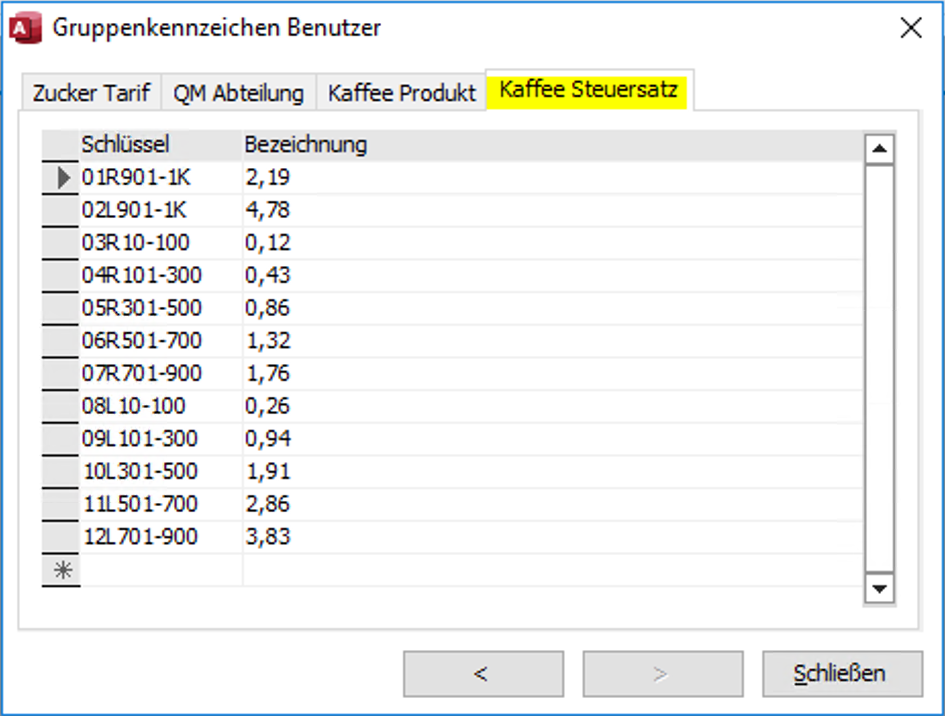Open the QM Abteilung tab
The height and width of the screenshot is (716, 945).
[x=239, y=93]
